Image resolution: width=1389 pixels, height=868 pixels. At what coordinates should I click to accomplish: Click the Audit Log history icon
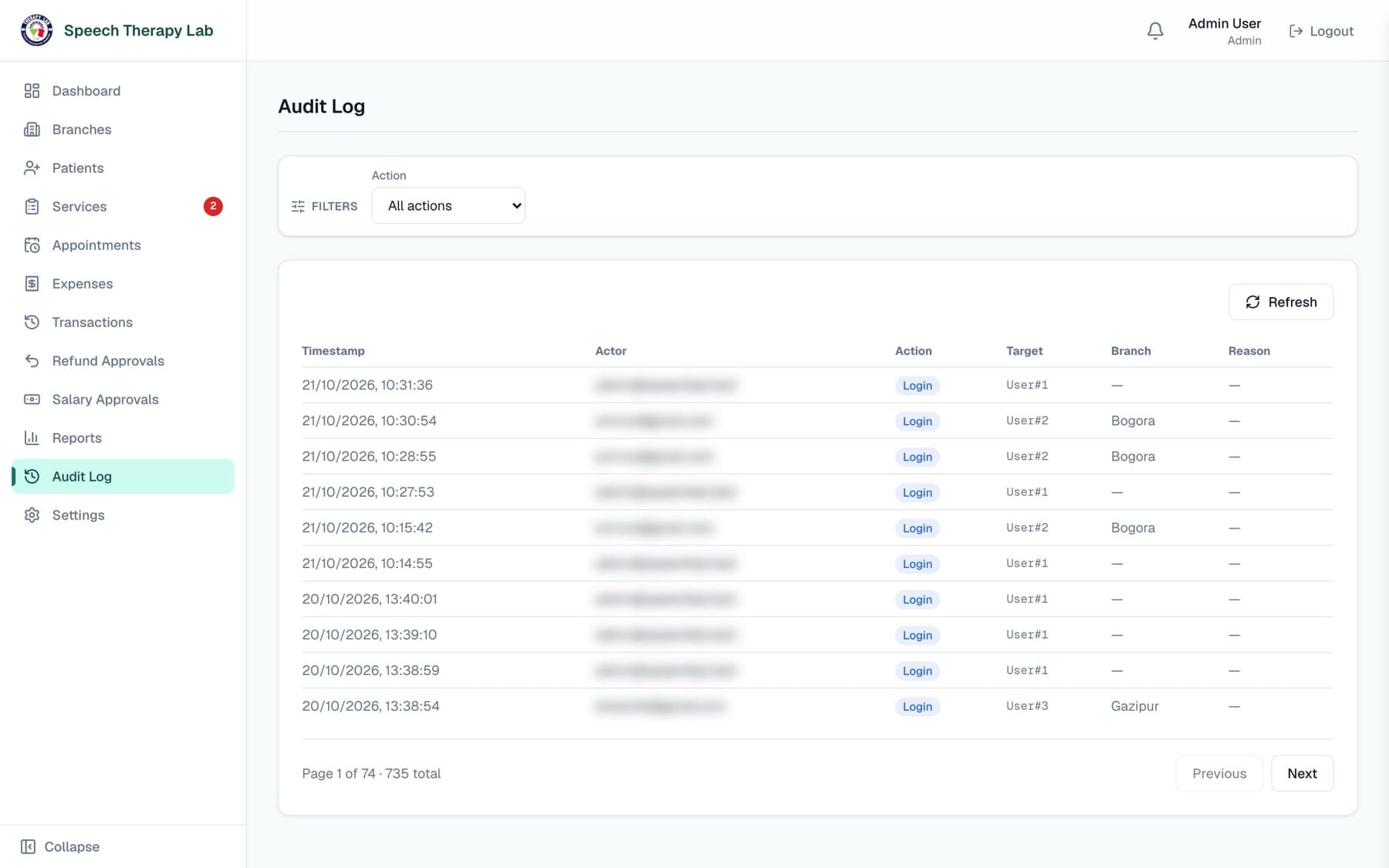(x=32, y=477)
